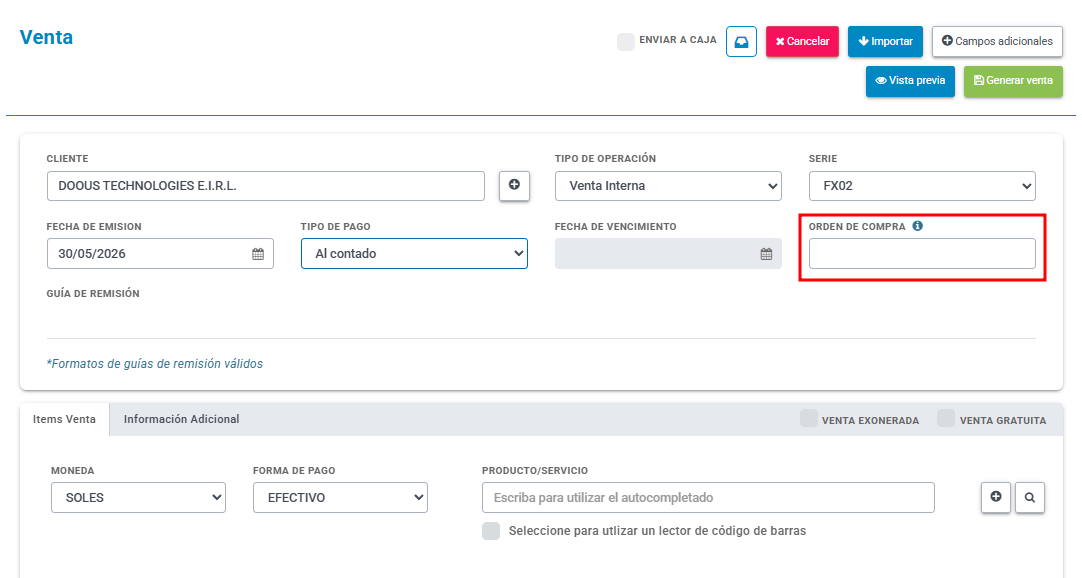This screenshot has width=1082, height=578.
Task: Click green Generar venta button
Action: [1013, 81]
